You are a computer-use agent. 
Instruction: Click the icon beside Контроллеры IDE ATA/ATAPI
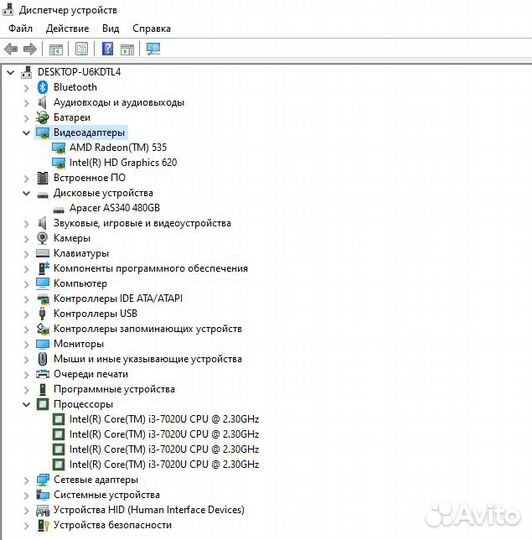[x=43, y=299]
